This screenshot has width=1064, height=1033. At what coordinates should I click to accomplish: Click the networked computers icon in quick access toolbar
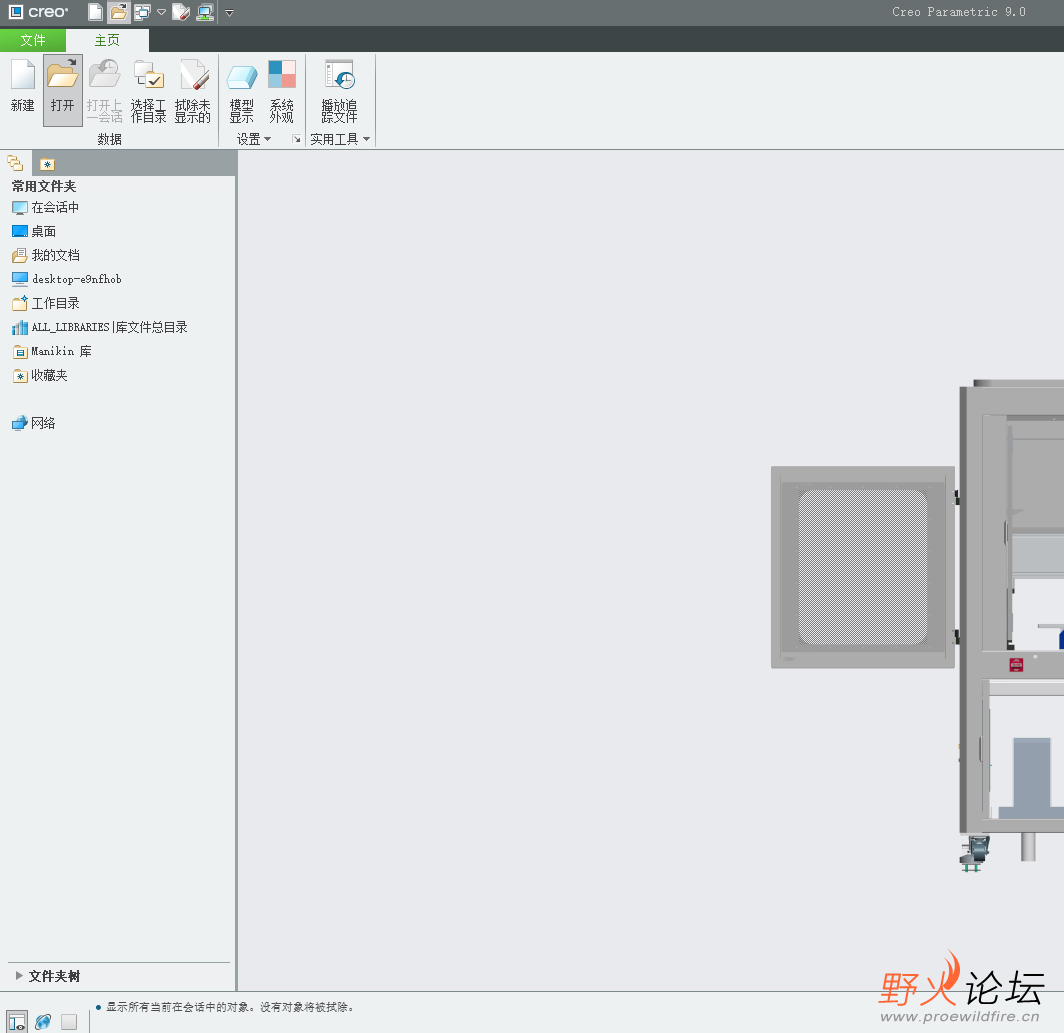pyautogui.click(x=205, y=12)
